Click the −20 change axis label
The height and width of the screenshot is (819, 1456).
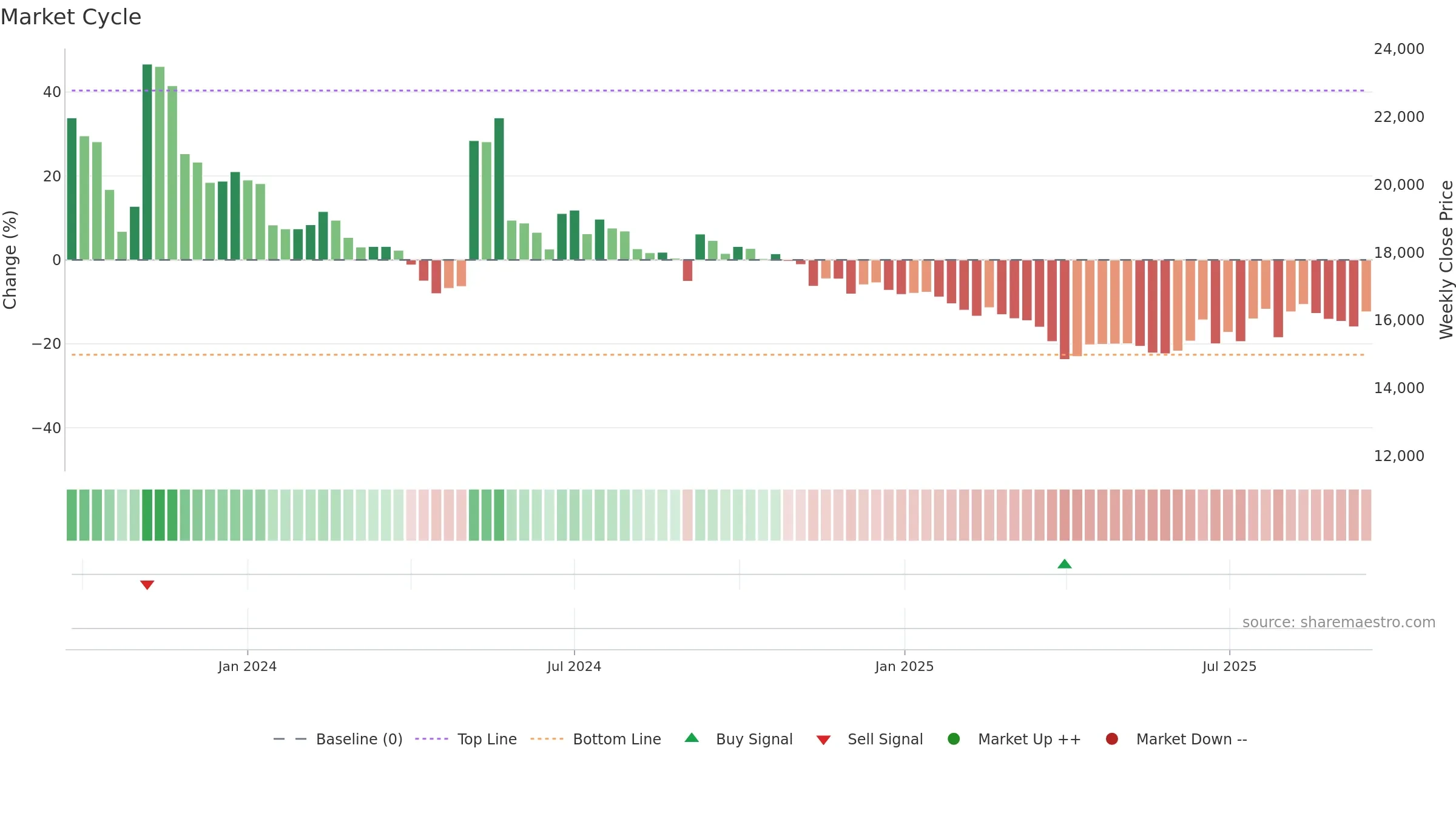click(47, 344)
